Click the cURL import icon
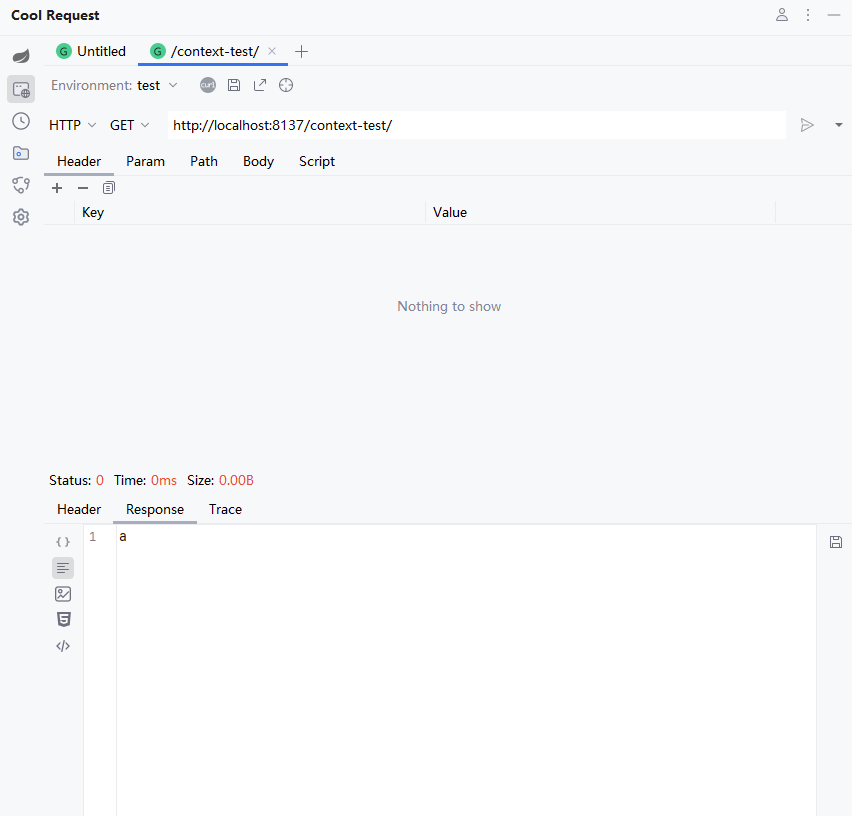The image size is (852, 816). coord(208,85)
